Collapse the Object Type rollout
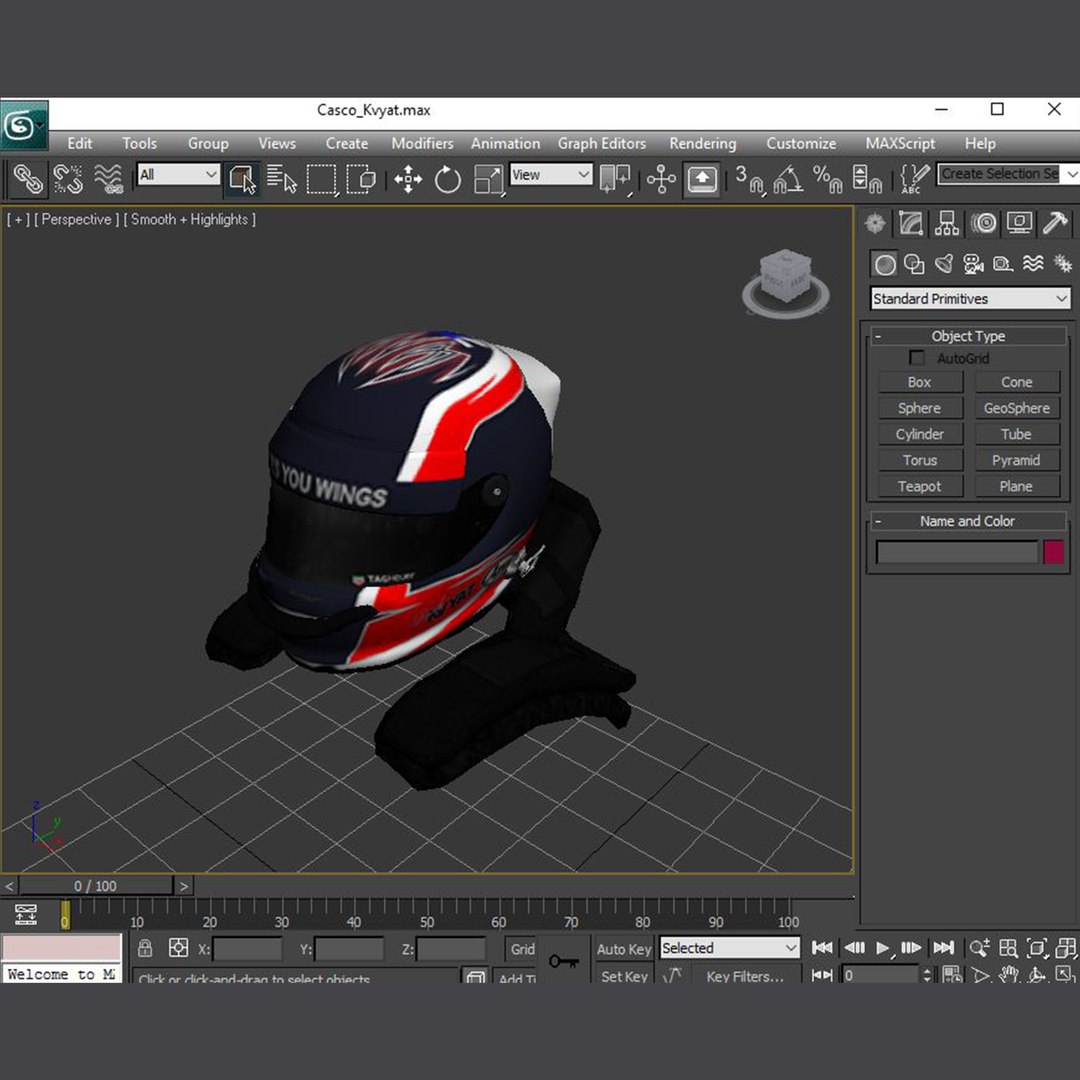The width and height of the screenshot is (1080, 1080). tap(968, 336)
